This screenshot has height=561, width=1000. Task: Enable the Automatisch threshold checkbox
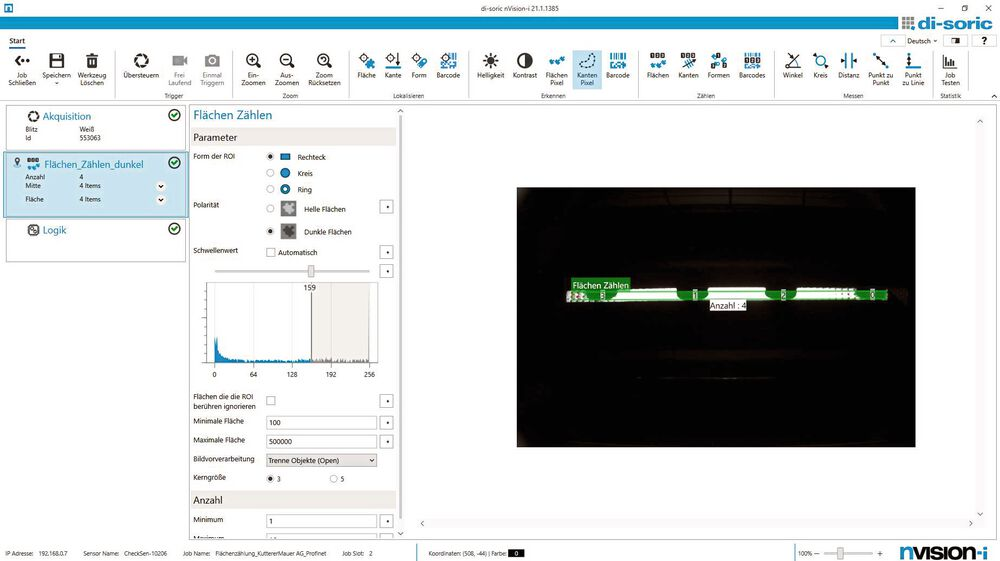point(271,252)
